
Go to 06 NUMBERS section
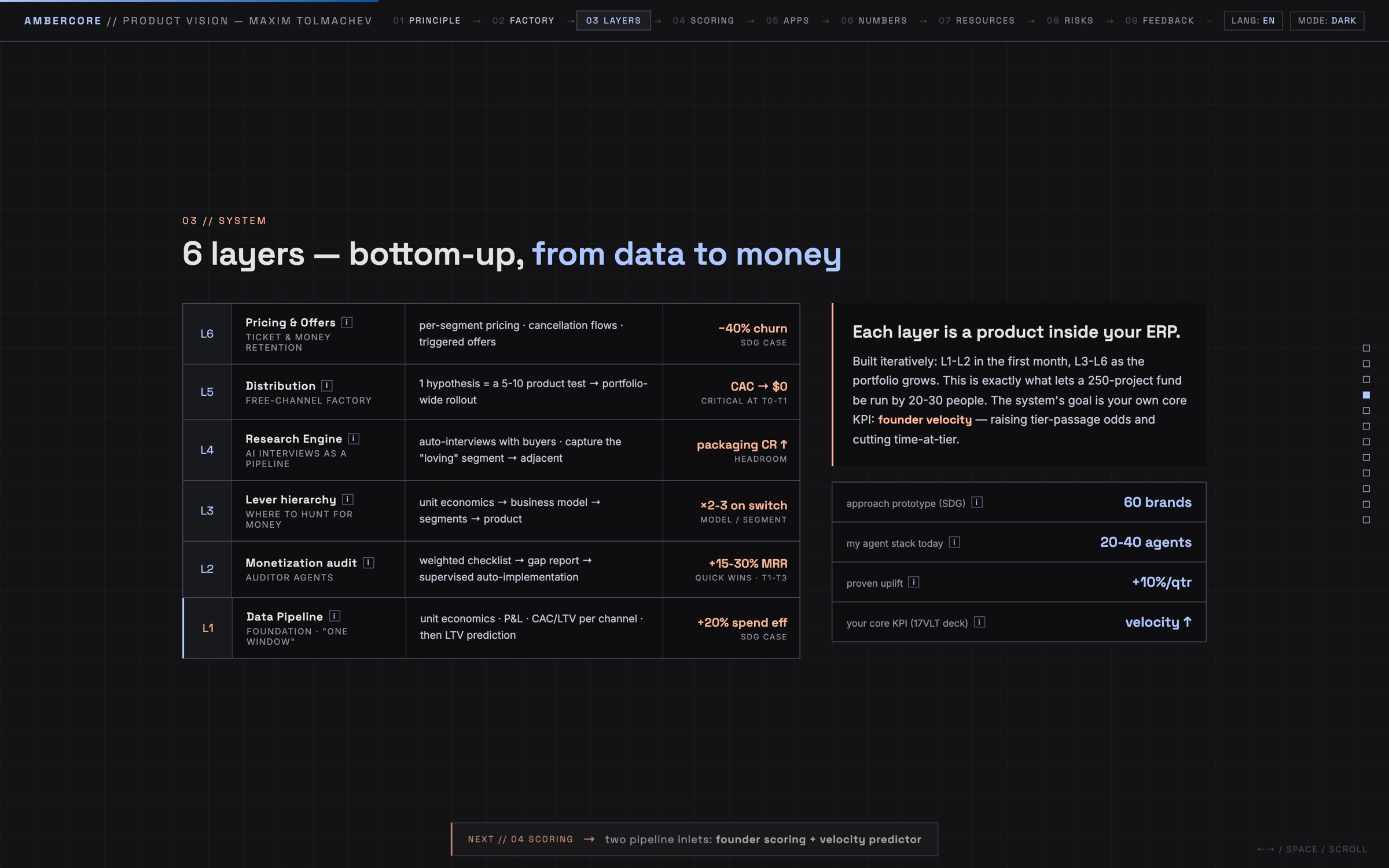pos(874,21)
